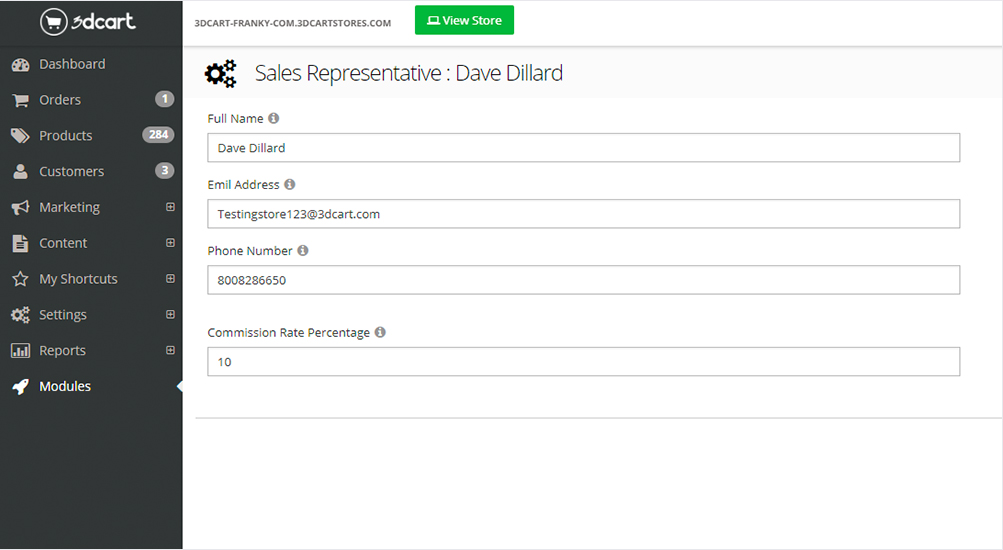Click the gears icon beside page title
Screen dimensions: 1003x550
(220, 73)
